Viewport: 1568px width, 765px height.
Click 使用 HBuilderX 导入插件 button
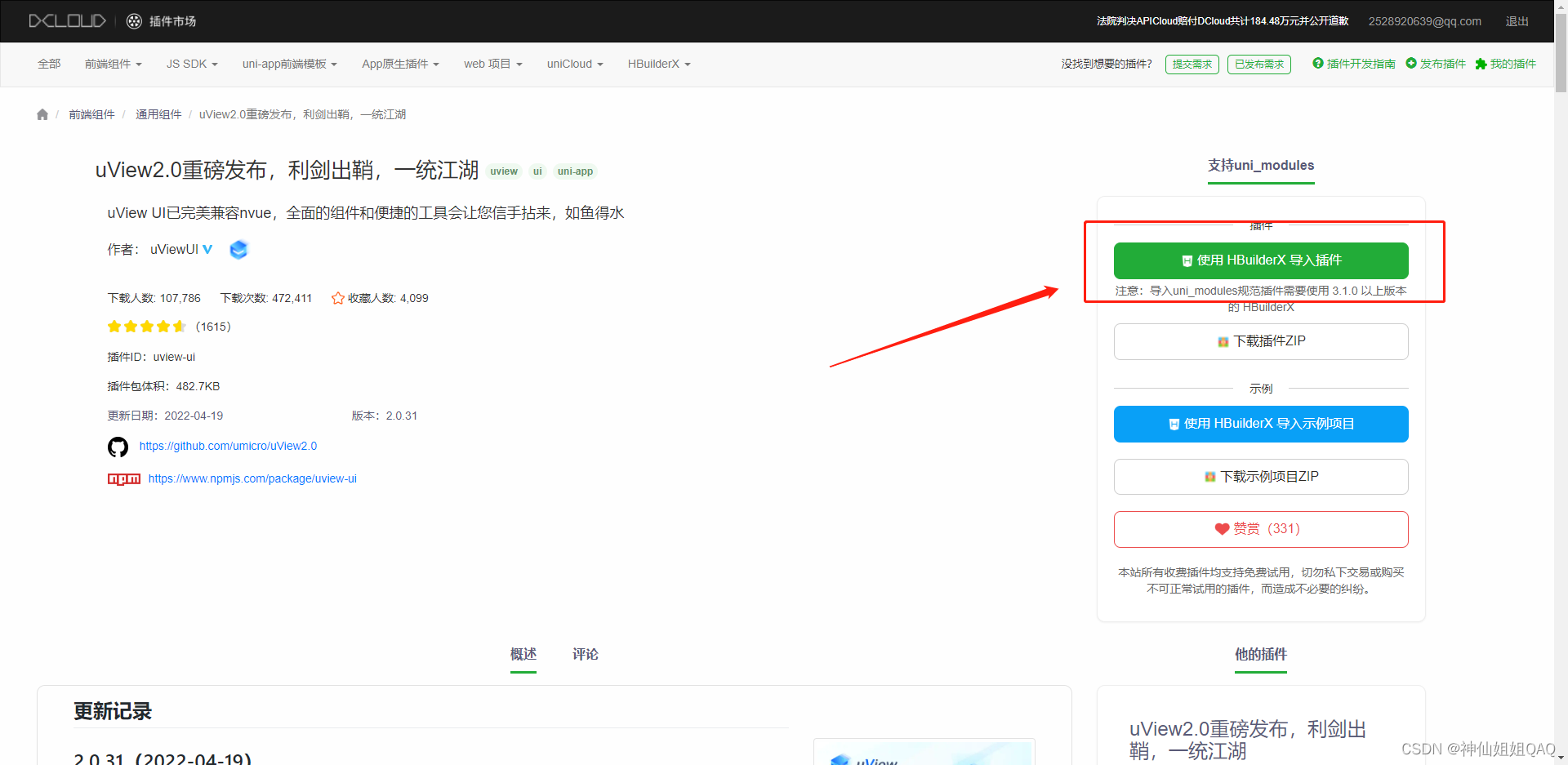coord(1261,260)
